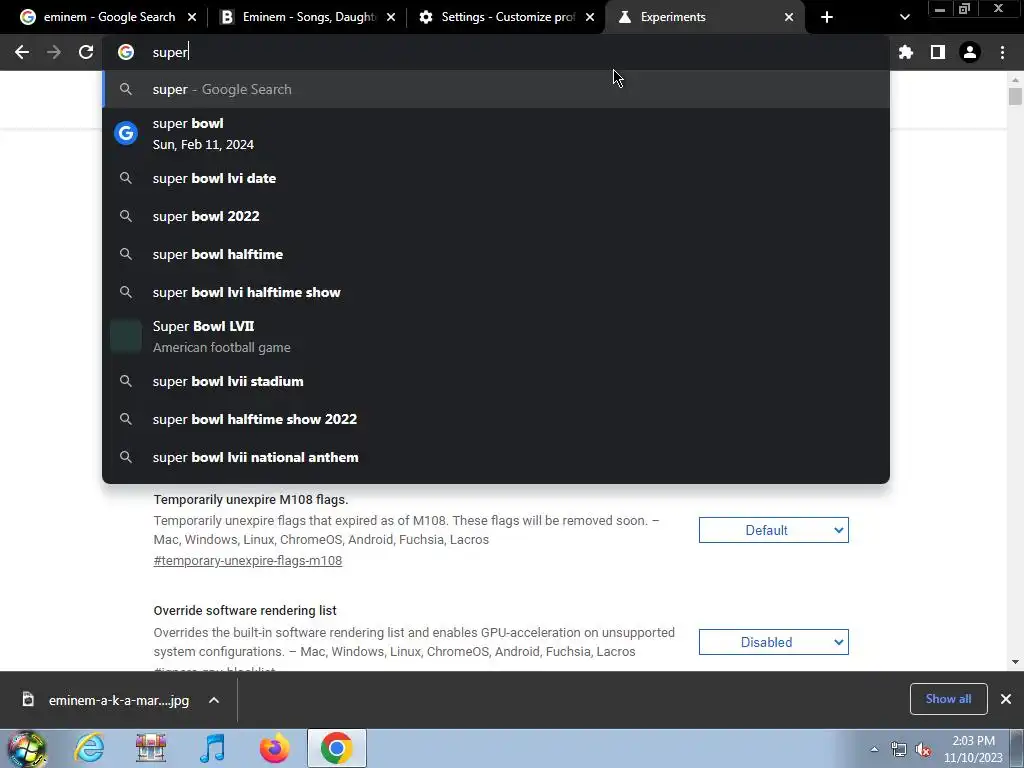Click Show all downloads button
Screen dimensions: 1024x768
click(x=948, y=699)
